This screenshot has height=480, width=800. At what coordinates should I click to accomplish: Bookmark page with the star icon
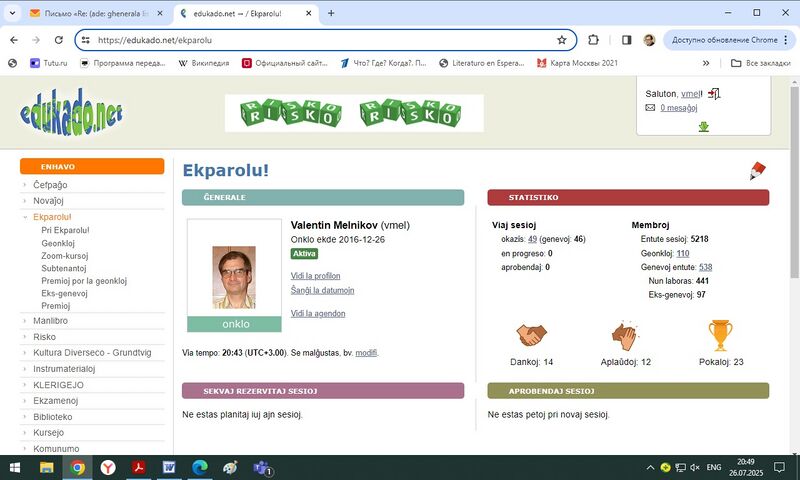pyautogui.click(x=562, y=40)
